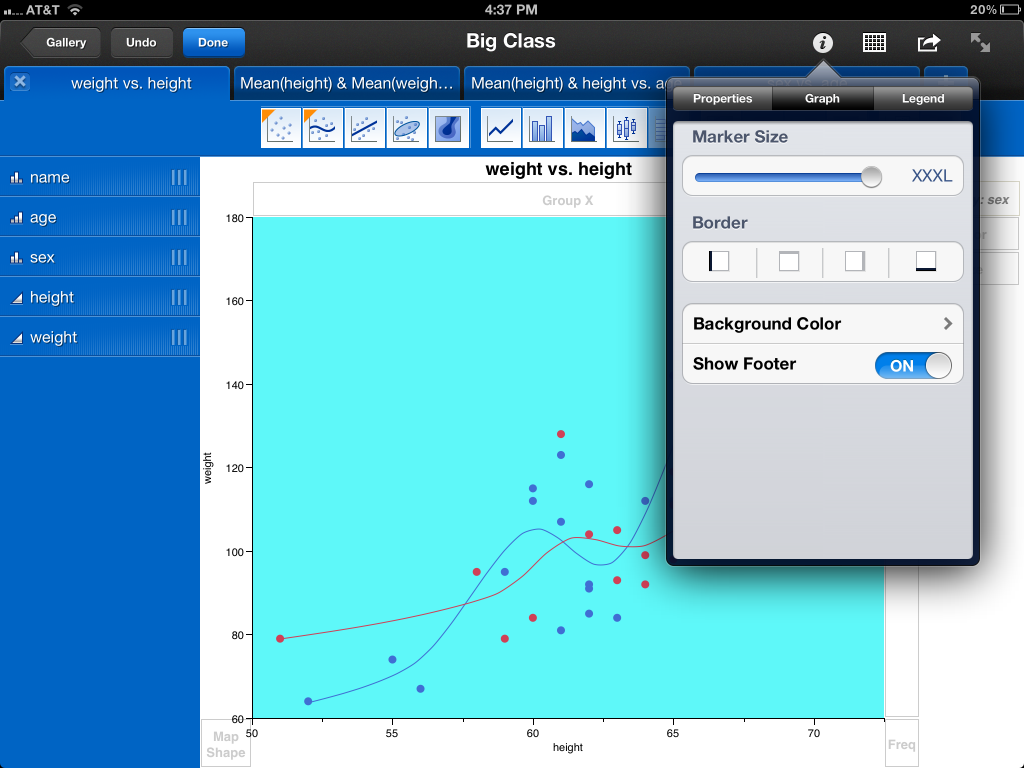Tap the battery indicator in status bar
The height and width of the screenshot is (768, 1024).
point(1009,10)
